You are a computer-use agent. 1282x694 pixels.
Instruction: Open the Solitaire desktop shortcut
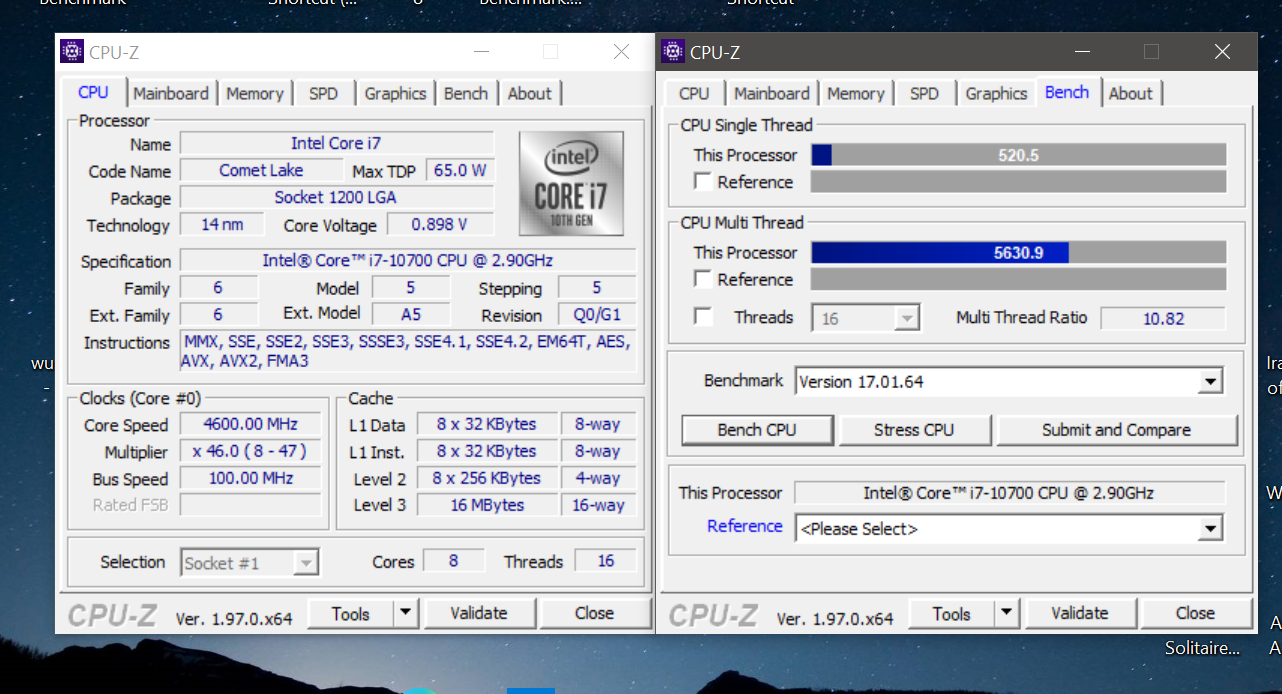(x=1202, y=648)
